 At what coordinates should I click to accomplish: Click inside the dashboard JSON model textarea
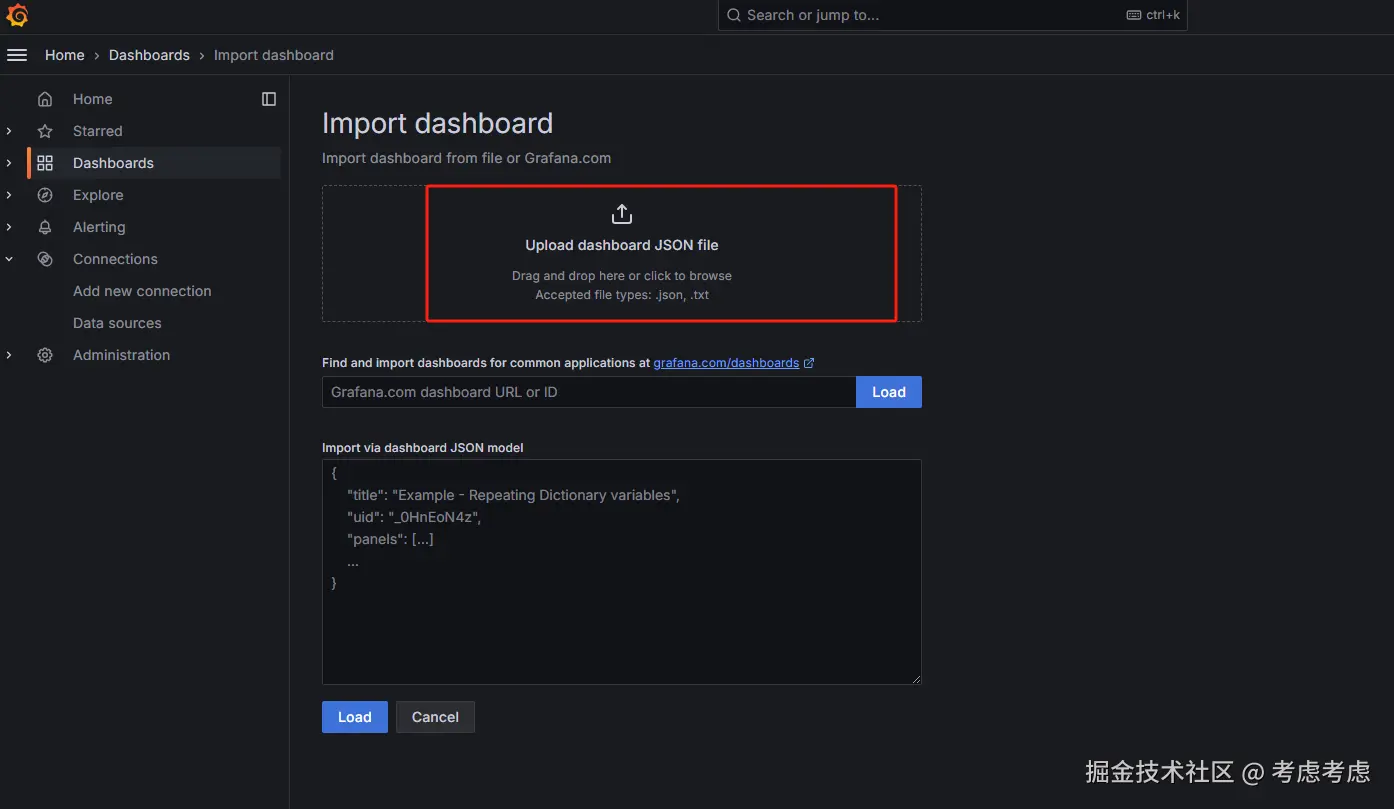[x=621, y=572]
